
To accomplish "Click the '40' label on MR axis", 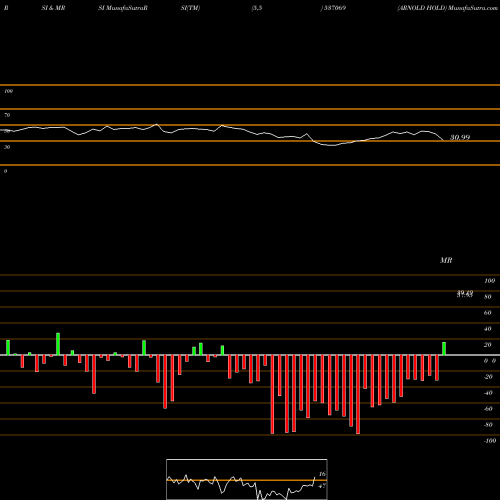I will pyautogui.click(x=488, y=329).
